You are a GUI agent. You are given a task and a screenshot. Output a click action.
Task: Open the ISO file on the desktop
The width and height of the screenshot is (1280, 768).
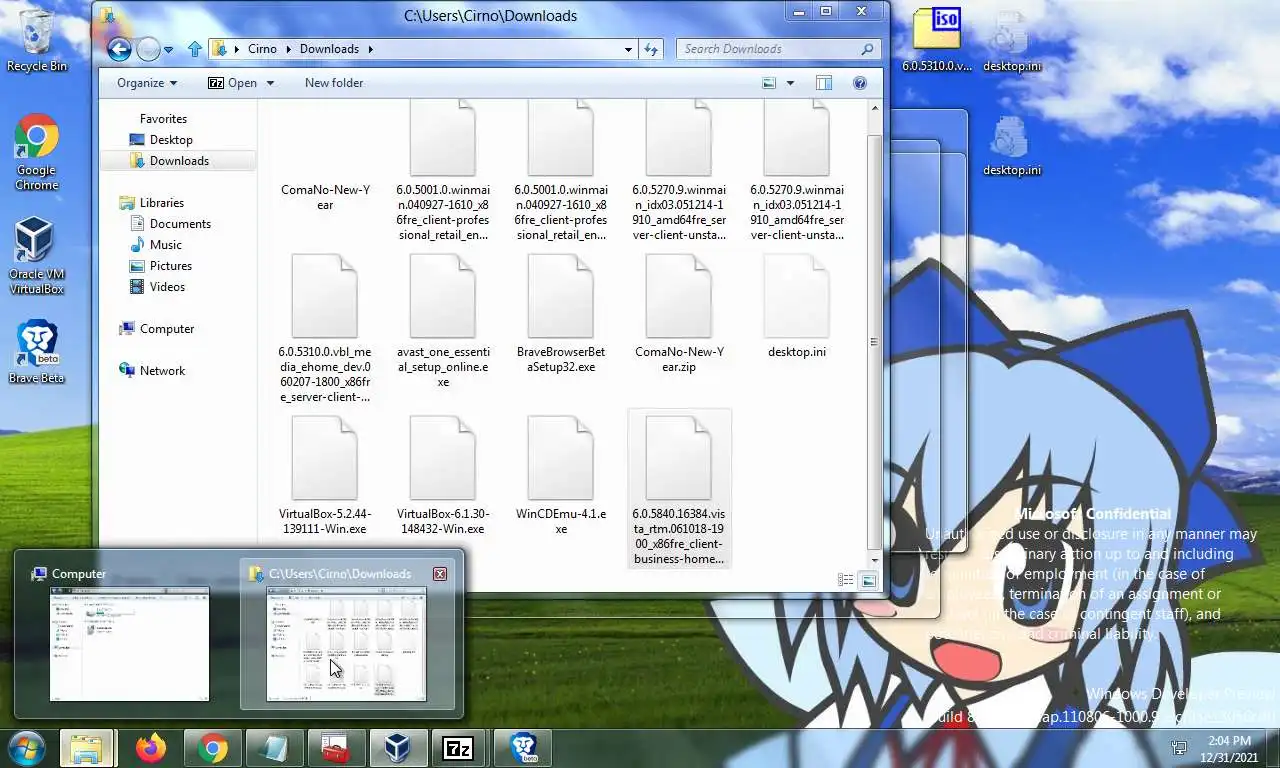coord(937,40)
